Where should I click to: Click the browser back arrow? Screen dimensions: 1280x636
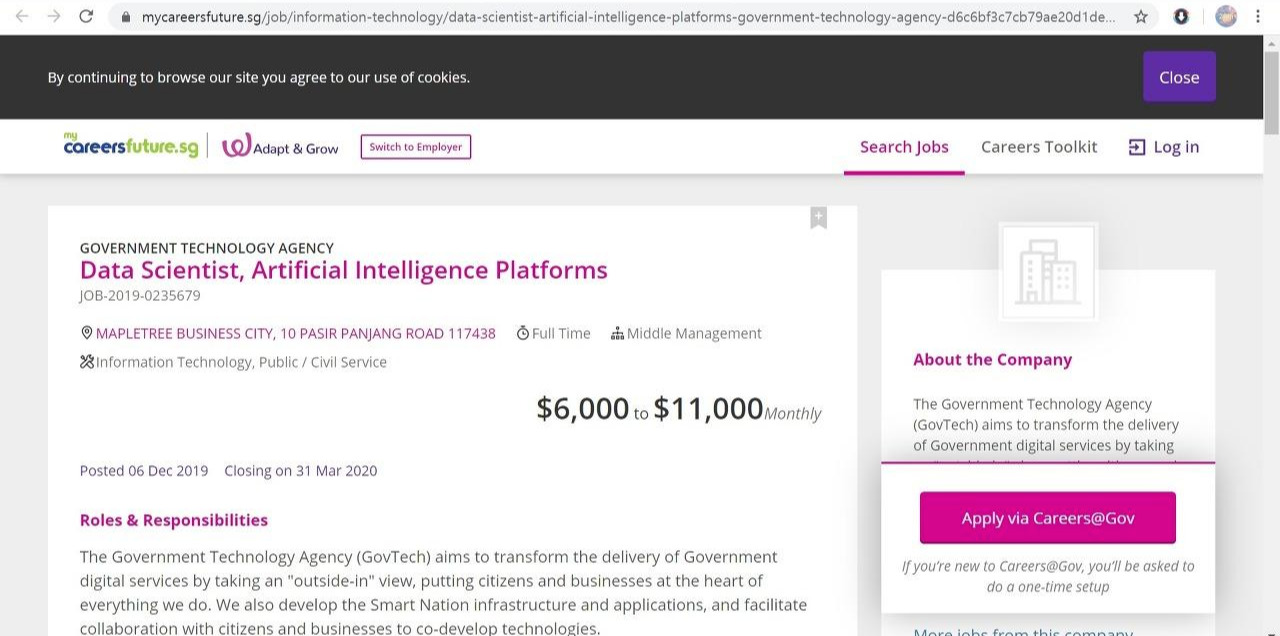22,16
